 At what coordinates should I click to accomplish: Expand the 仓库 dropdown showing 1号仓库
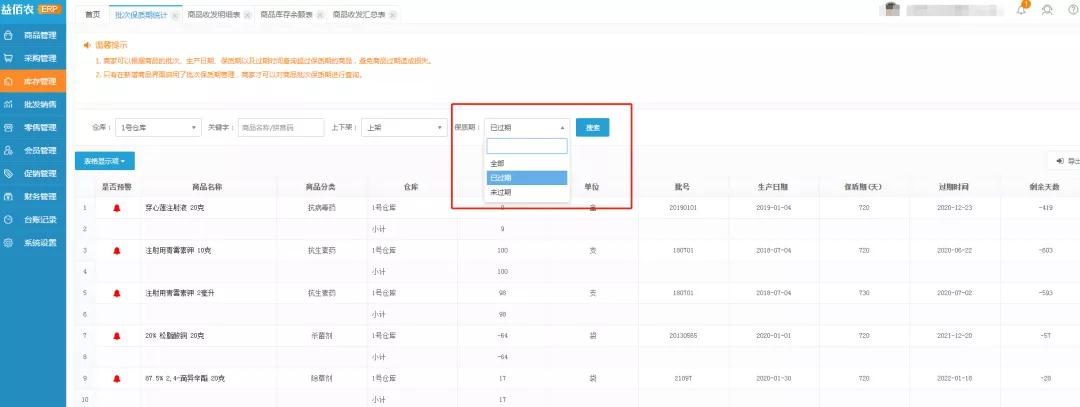157,128
